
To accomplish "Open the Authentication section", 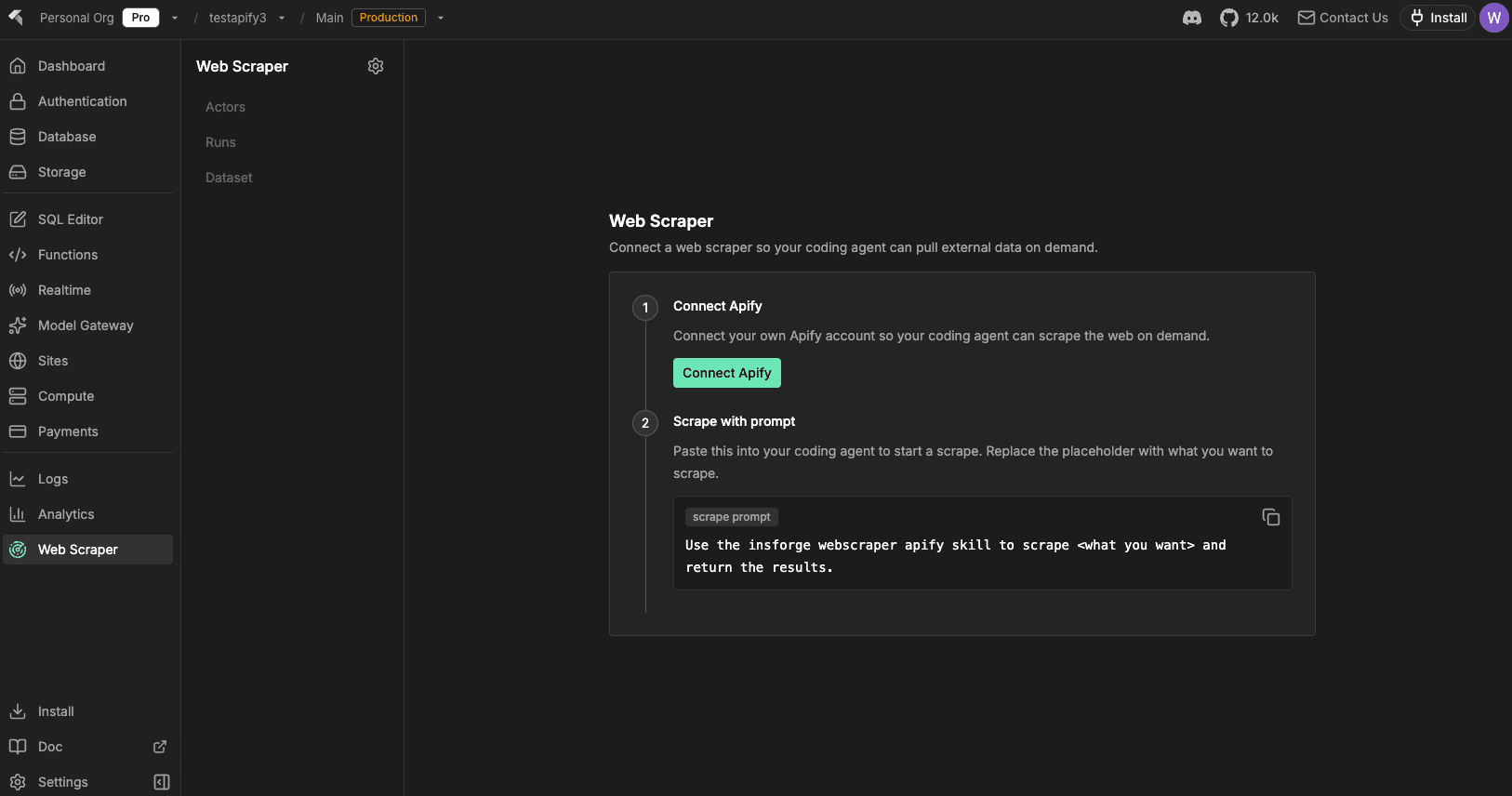I will tap(88, 101).
